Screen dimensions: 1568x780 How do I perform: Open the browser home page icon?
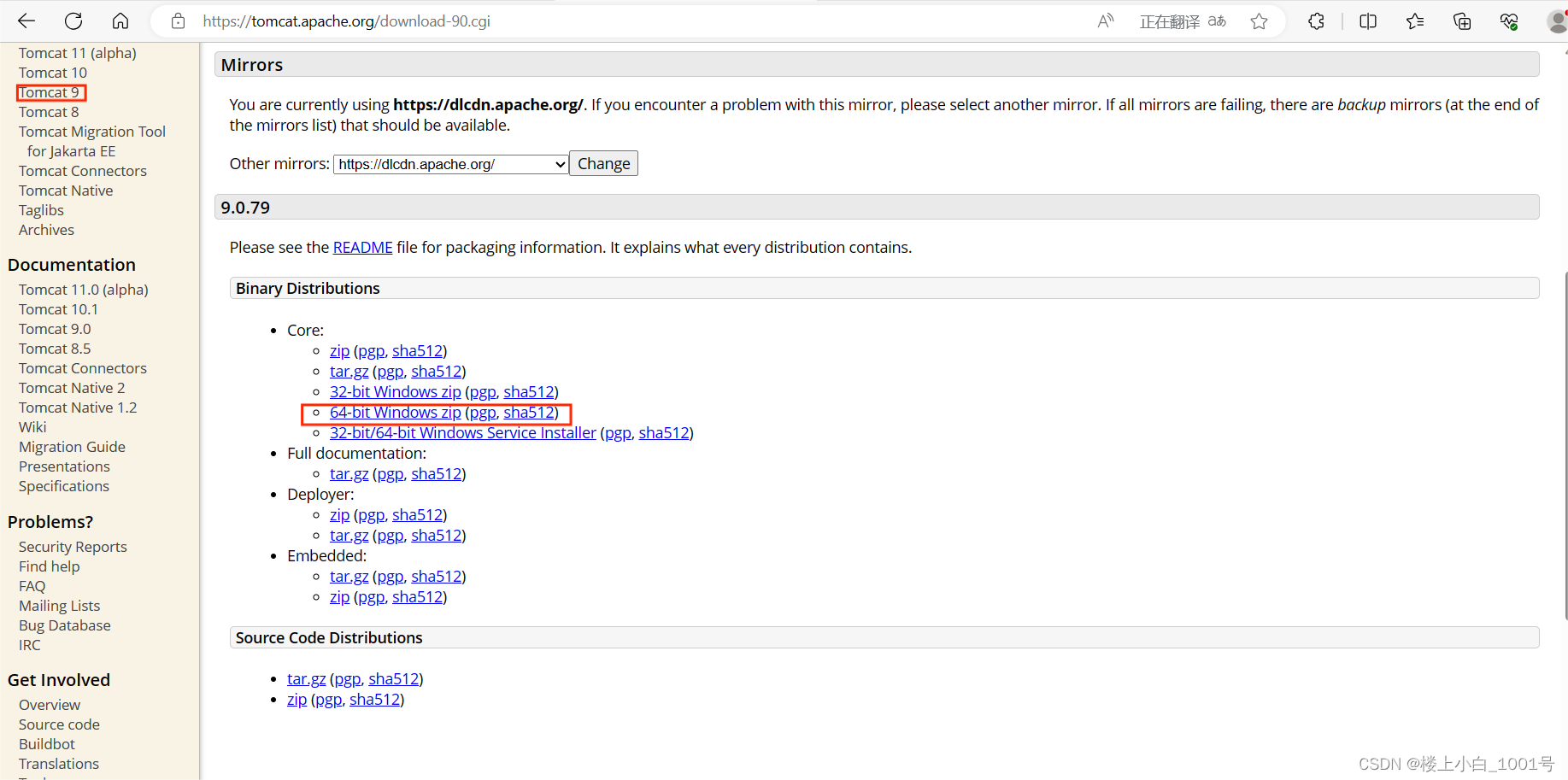[x=120, y=21]
